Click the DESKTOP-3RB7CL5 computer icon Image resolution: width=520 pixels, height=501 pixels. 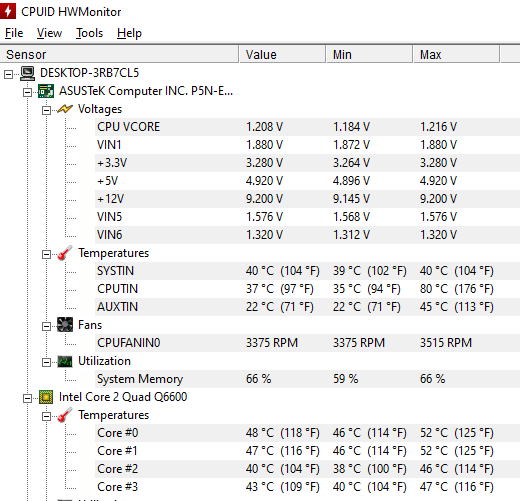click(27, 73)
